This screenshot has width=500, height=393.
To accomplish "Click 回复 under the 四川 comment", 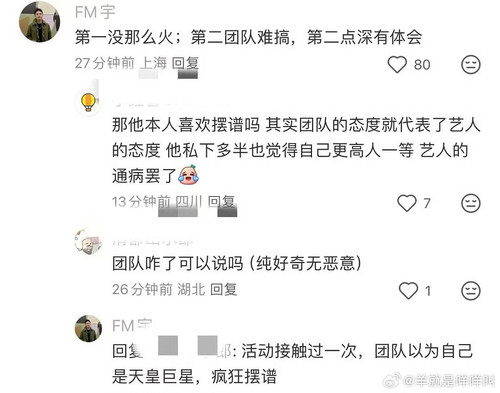I will click(x=222, y=202).
